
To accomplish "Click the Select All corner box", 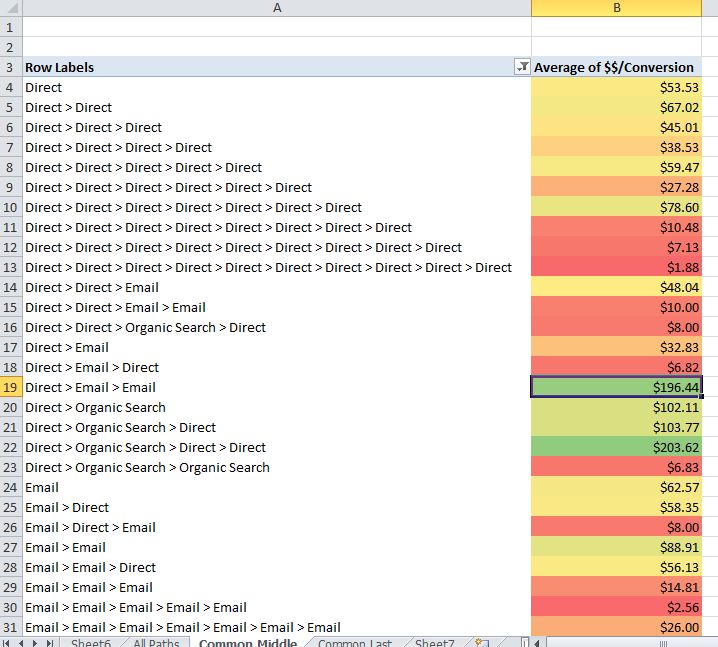I will 10,8.
